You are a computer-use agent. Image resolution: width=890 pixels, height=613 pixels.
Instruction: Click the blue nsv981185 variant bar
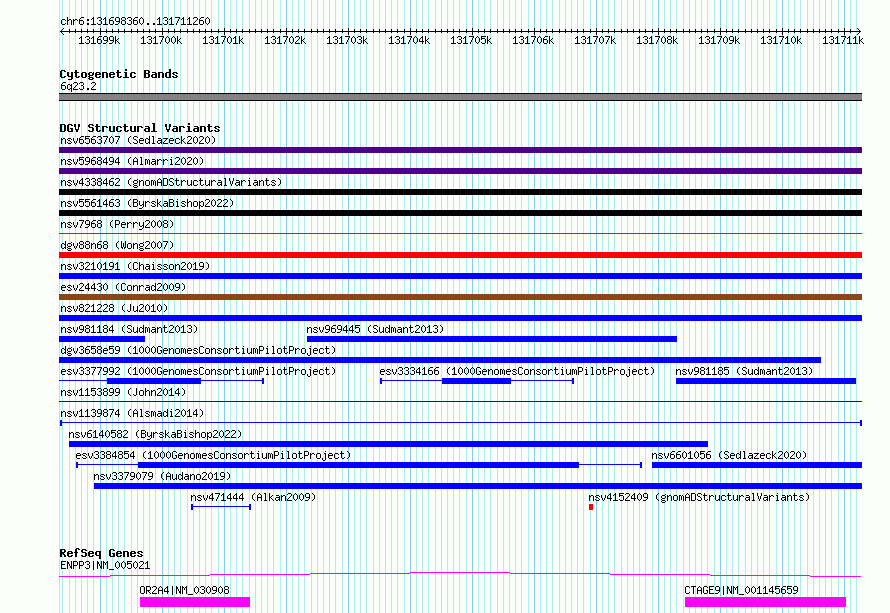pos(766,381)
